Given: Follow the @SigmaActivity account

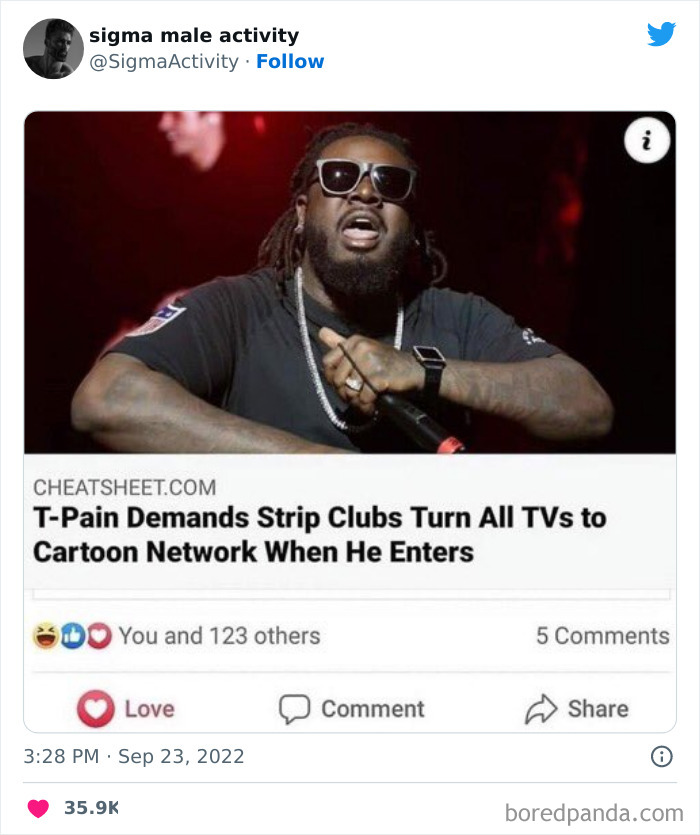Looking at the screenshot, I should [x=290, y=61].
